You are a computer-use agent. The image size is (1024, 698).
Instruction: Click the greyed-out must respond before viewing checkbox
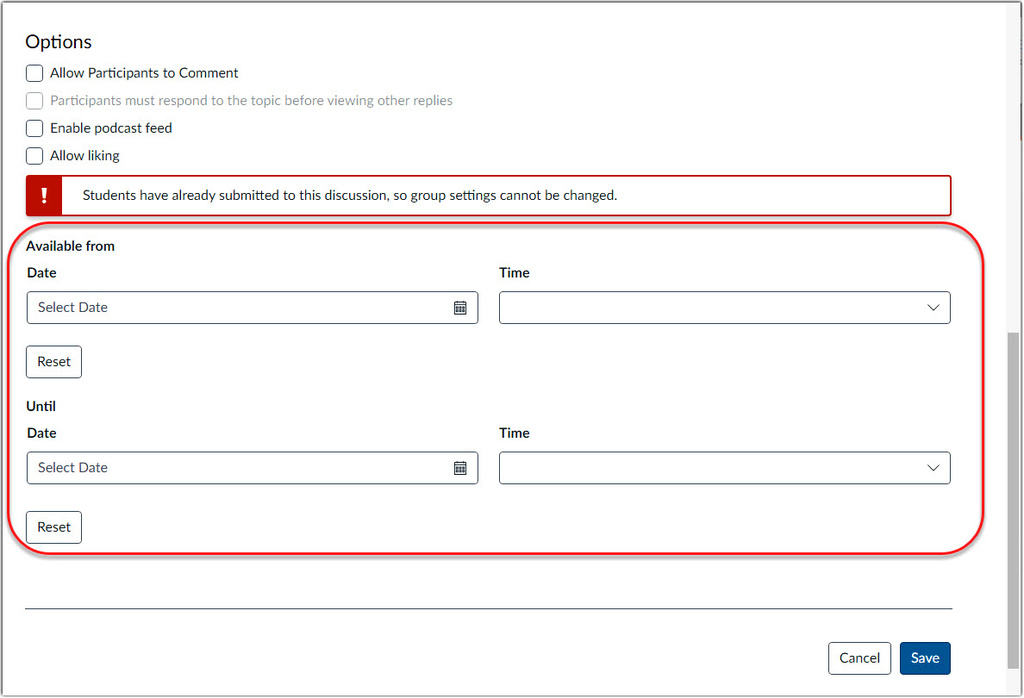click(x=35, y=101)
